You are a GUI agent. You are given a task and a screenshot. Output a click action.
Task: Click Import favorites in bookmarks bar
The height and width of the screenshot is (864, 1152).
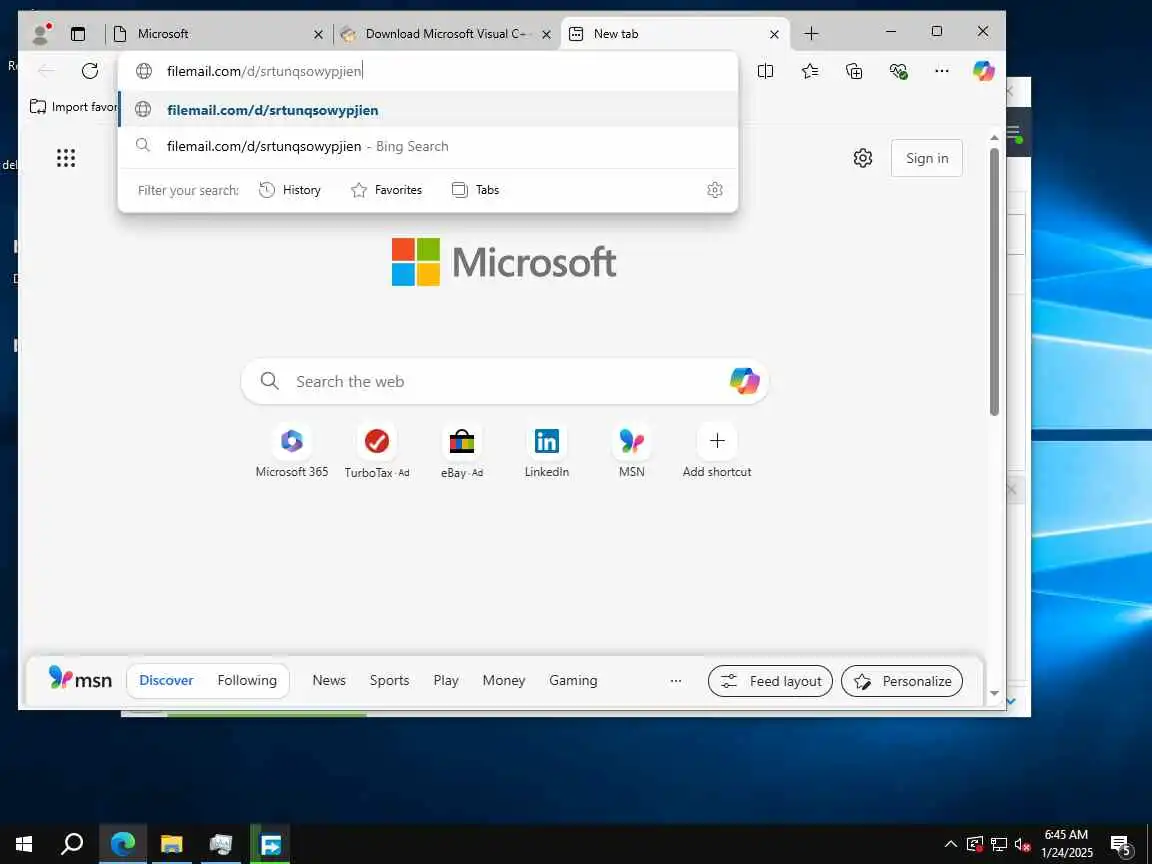[73, 107]
